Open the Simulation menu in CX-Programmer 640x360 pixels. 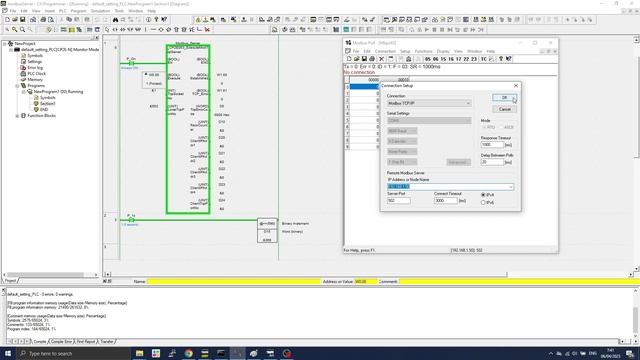coord(100,11)
